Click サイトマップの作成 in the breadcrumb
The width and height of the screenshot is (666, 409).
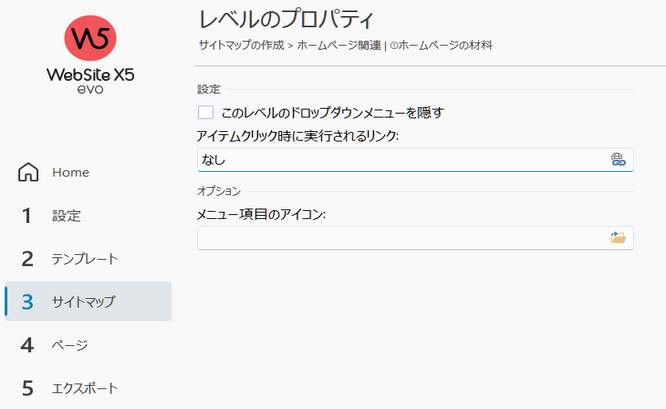pos(241,45)
